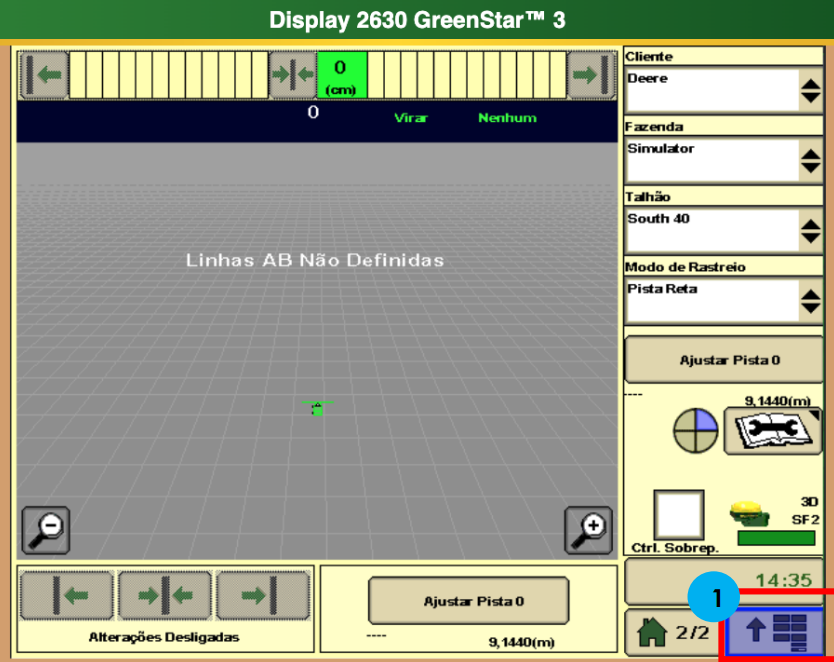
Task: Go to home page 2/2
Action: [x=672, y=632]
